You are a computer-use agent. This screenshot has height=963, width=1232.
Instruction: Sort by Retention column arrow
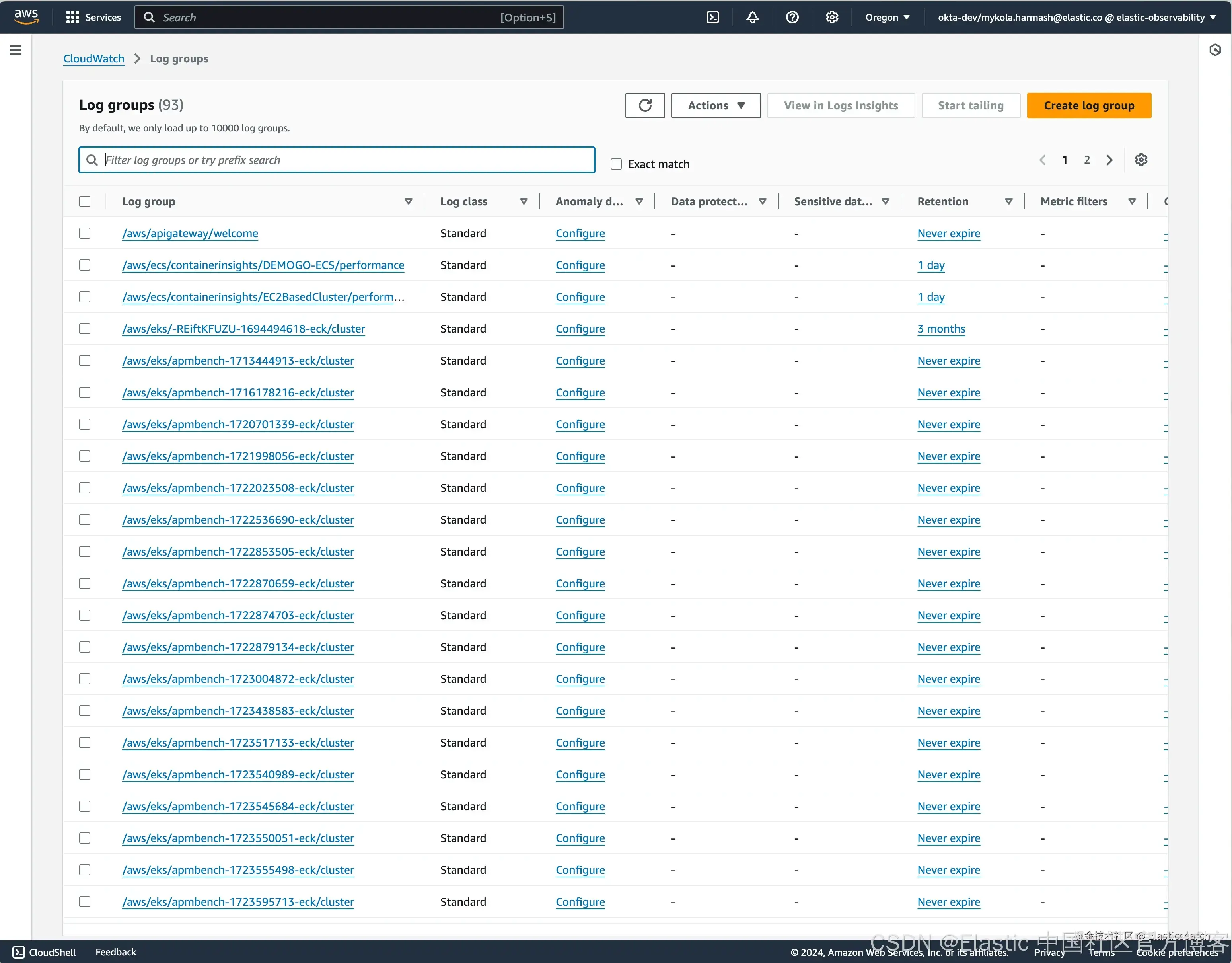1008,201
